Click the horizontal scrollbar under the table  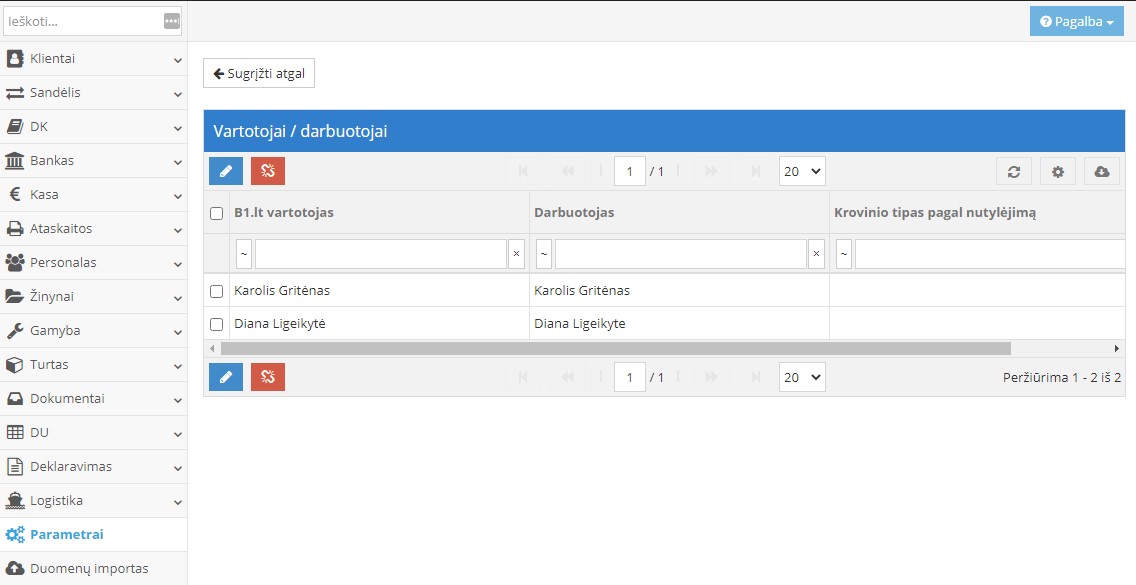[x=615, y=348]
